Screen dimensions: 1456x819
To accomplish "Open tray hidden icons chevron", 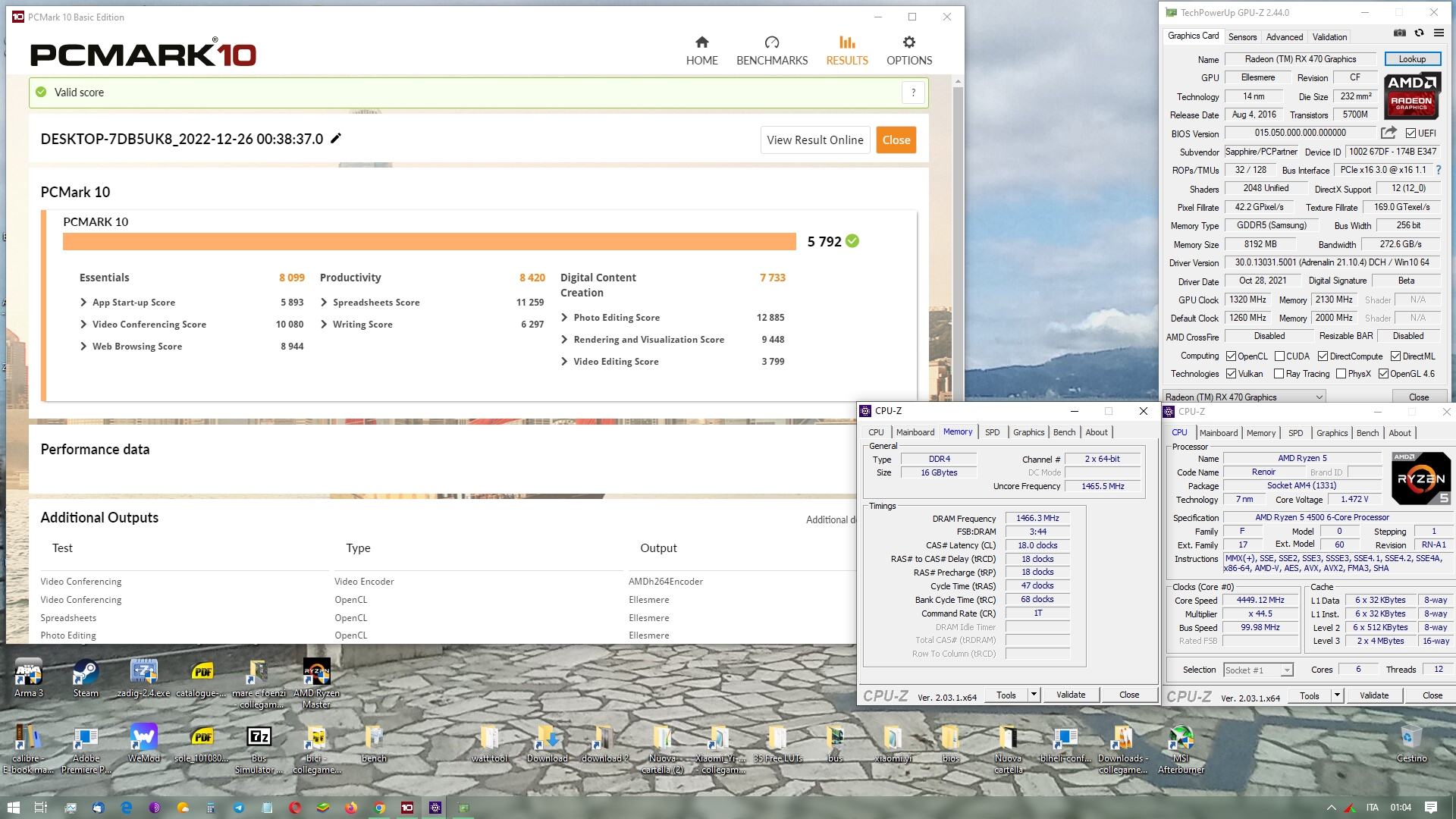I will (1331, 808).
